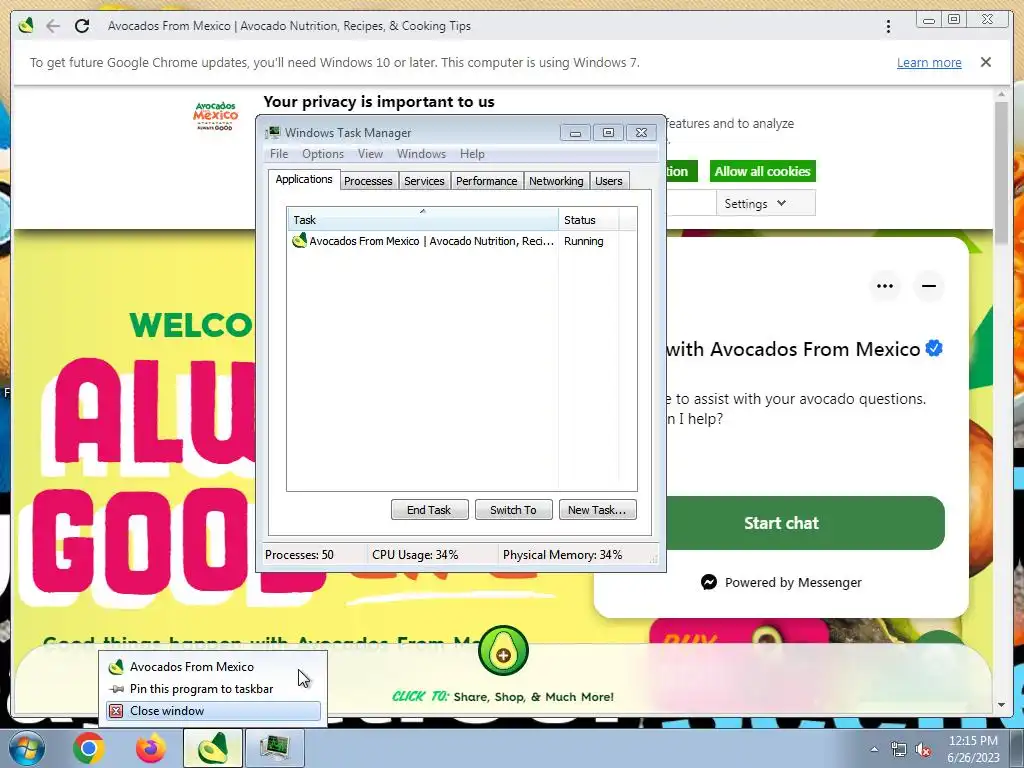This screenshot has width=1024, height=768.
Task: Click the CPU Usage: 34% status text
Action: [415, 554]
